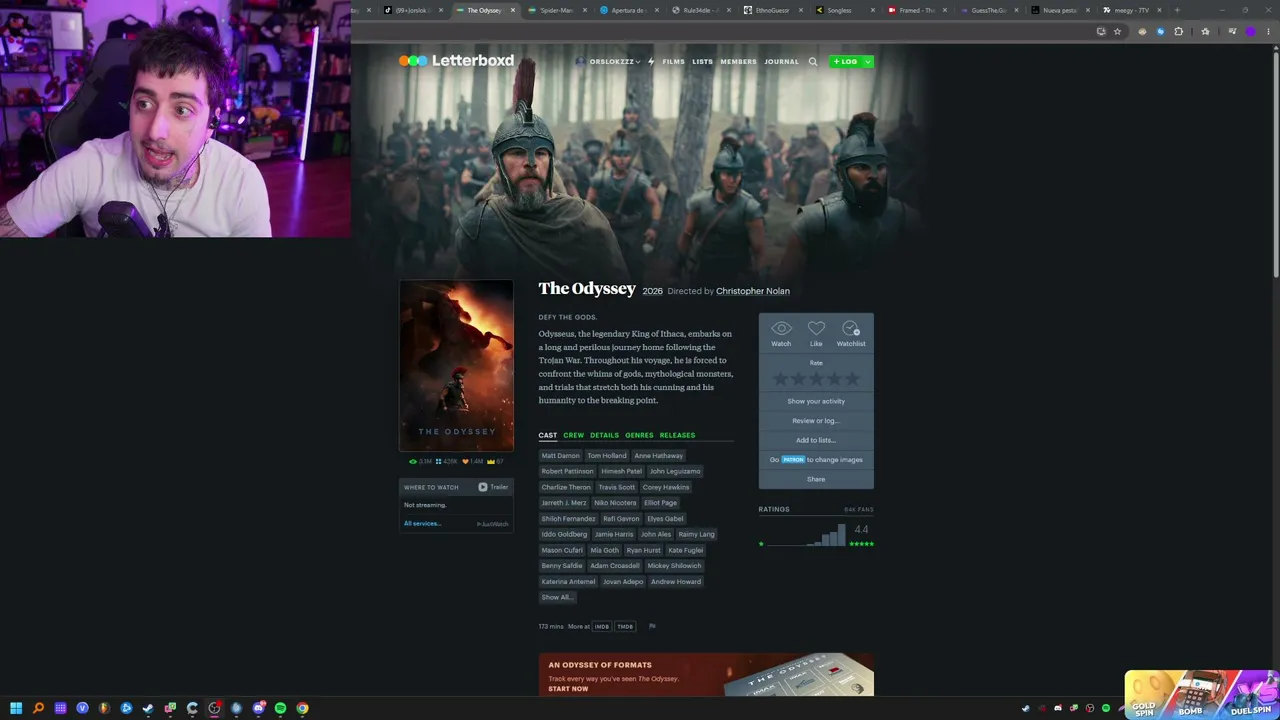Image resolution: width=1280 pixels, height=720 pixels.
Task: Click the Share button
Action: click(816, 479)
